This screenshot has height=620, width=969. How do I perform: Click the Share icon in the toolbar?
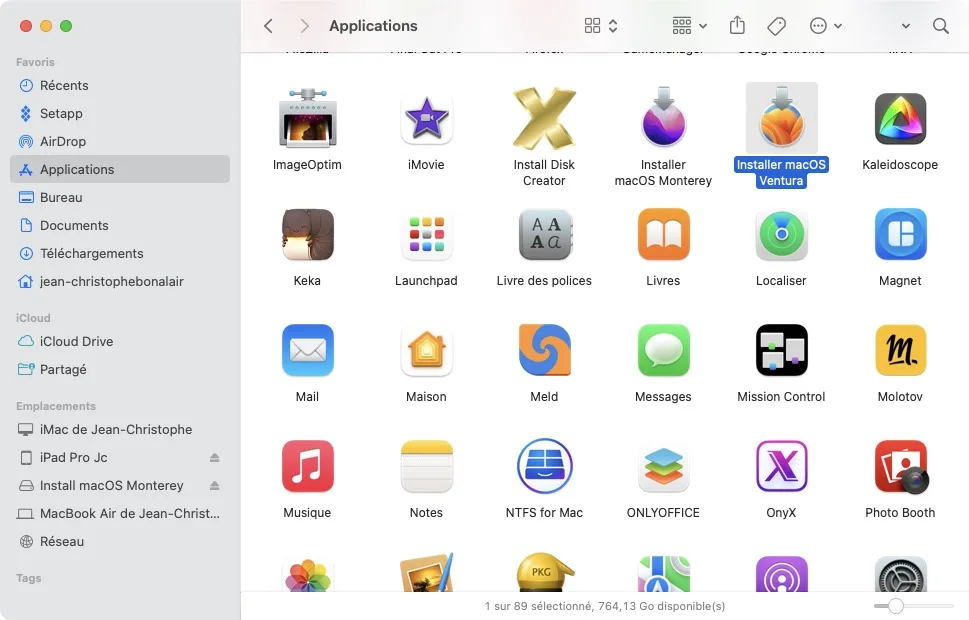point(736,25)
